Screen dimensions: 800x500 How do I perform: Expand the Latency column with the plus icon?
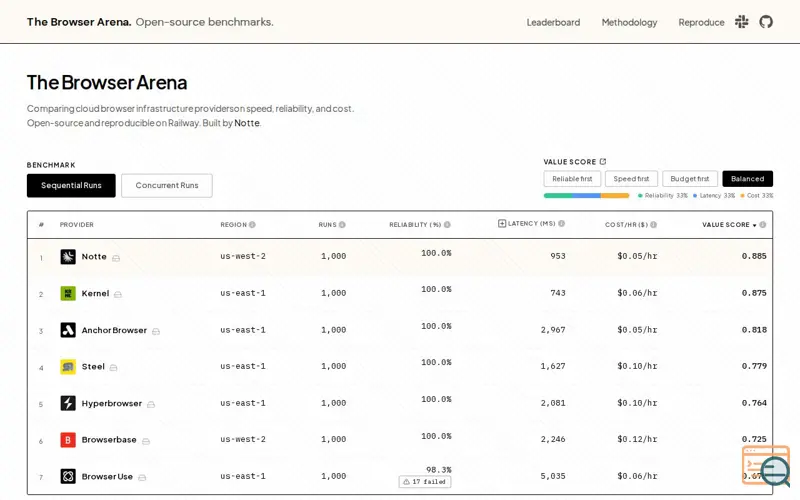tap(502, 223)
